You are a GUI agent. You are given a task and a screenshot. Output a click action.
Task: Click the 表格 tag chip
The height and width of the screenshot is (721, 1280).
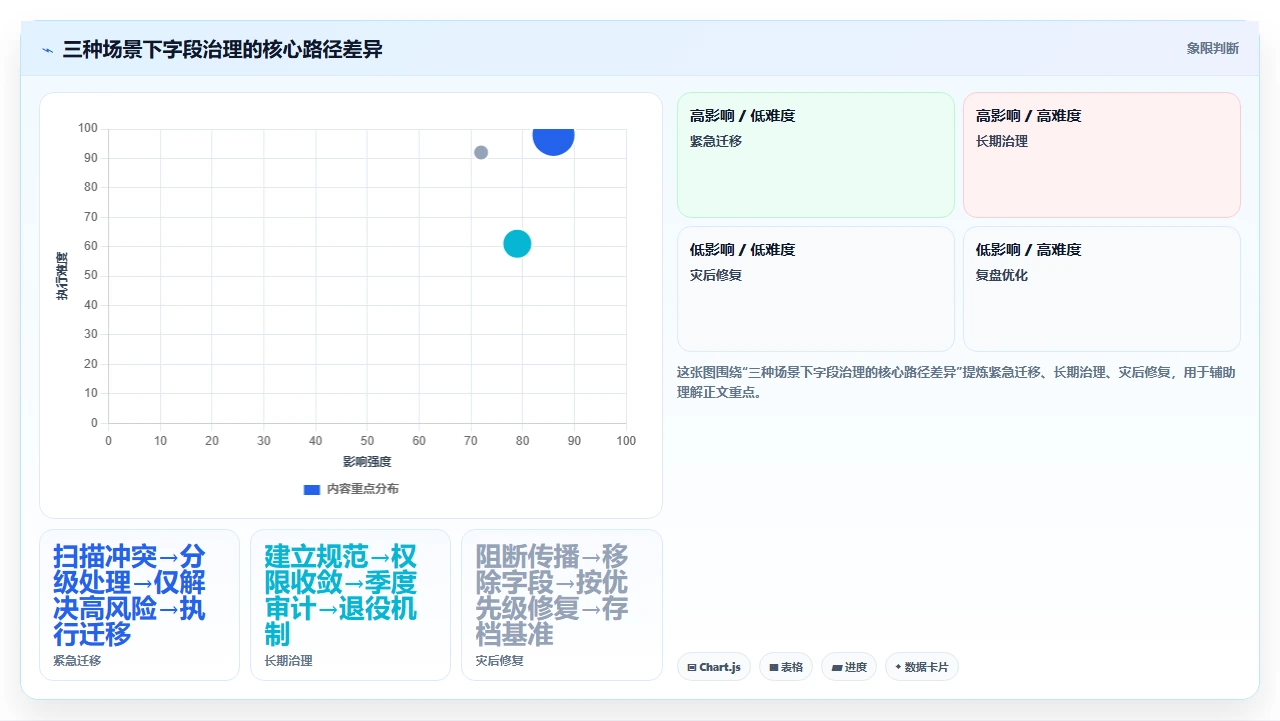tap(786, 667)
